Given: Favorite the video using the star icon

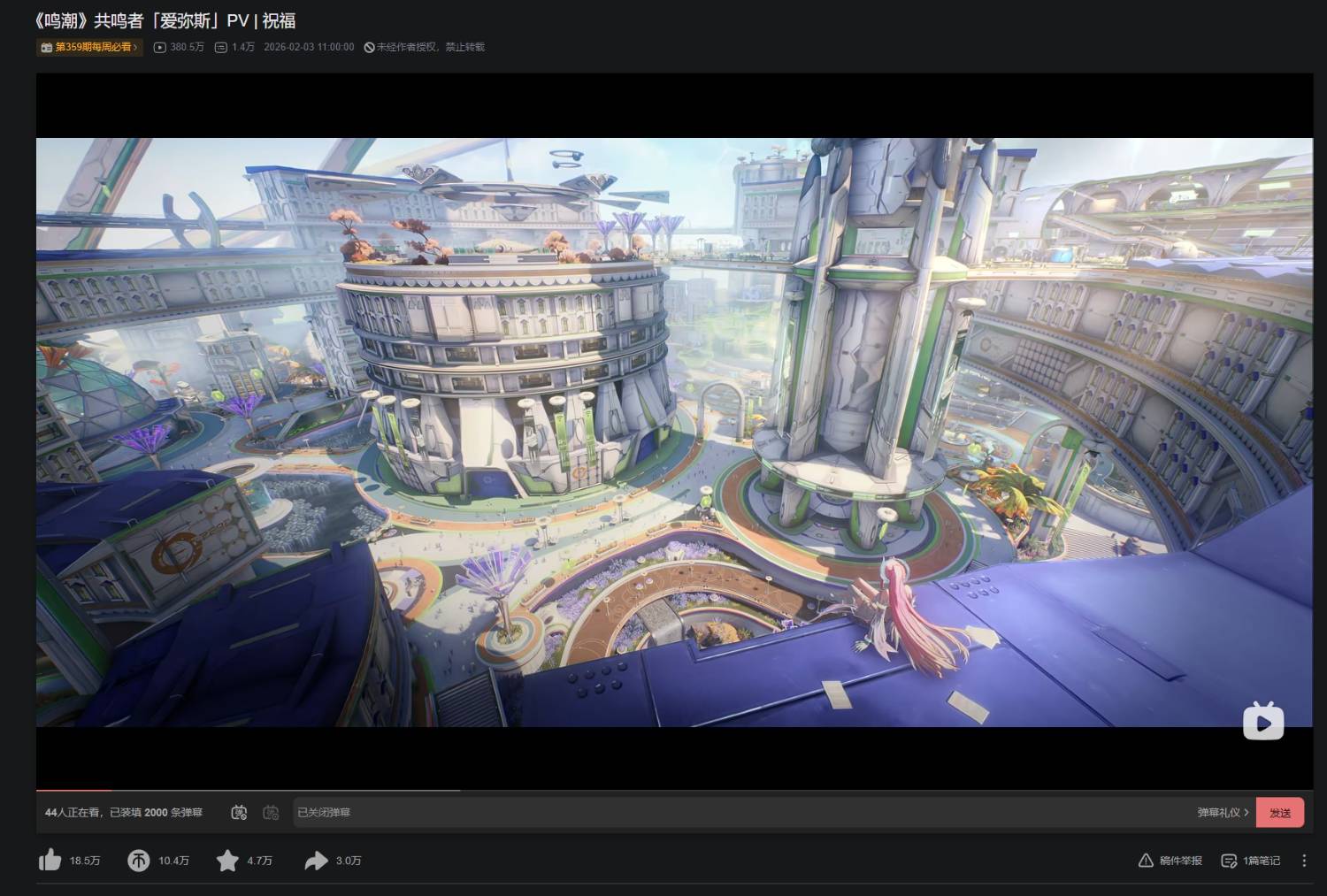Looking at the screenshot, I should tap(227, 860).
